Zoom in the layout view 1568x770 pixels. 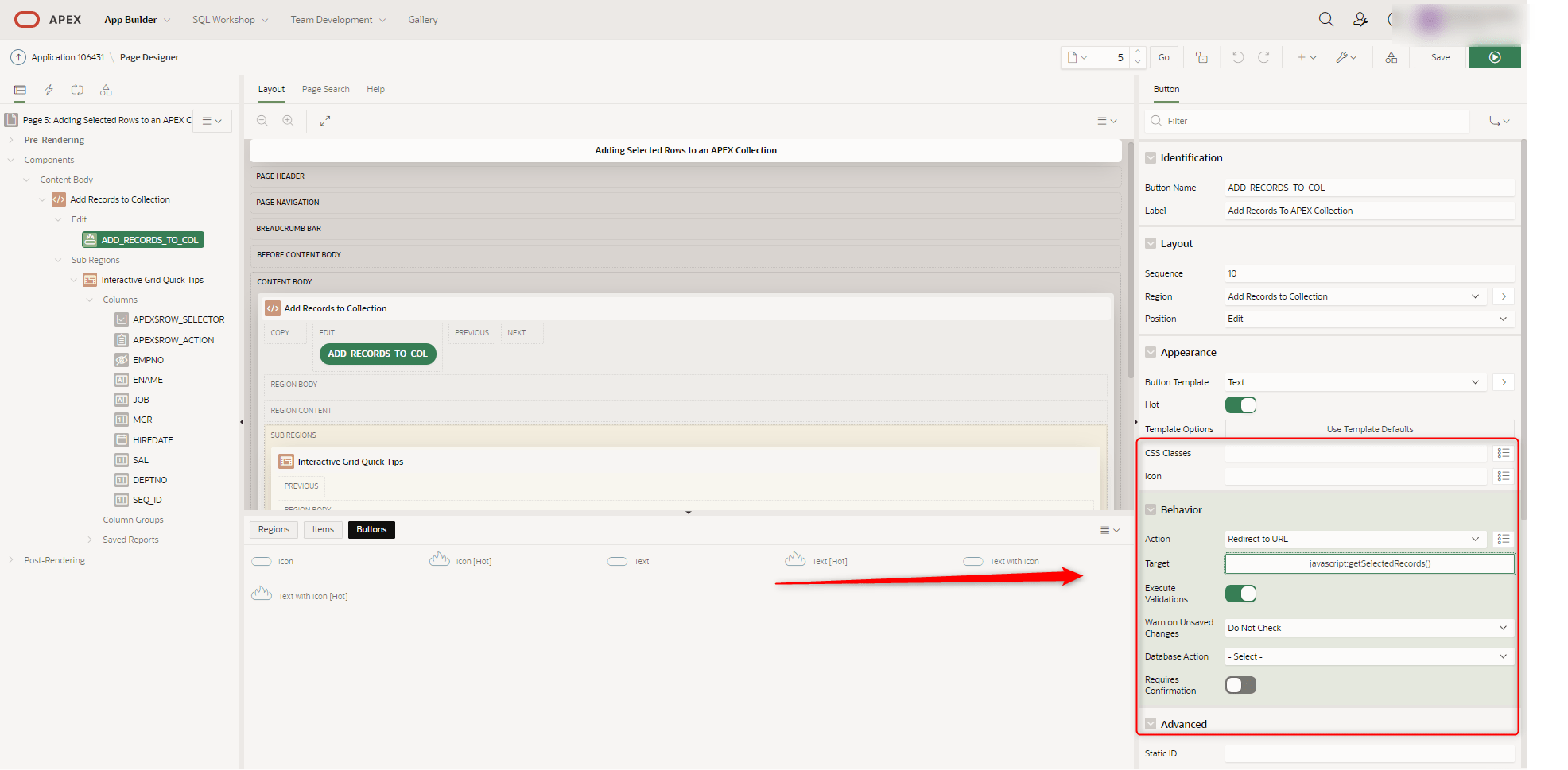coord(288,121)
